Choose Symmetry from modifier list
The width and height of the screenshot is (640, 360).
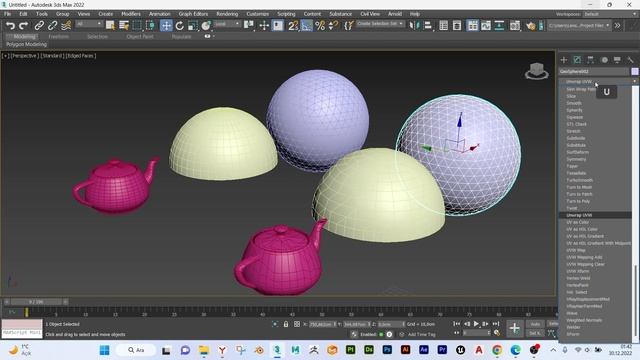[x=576, y=159]
